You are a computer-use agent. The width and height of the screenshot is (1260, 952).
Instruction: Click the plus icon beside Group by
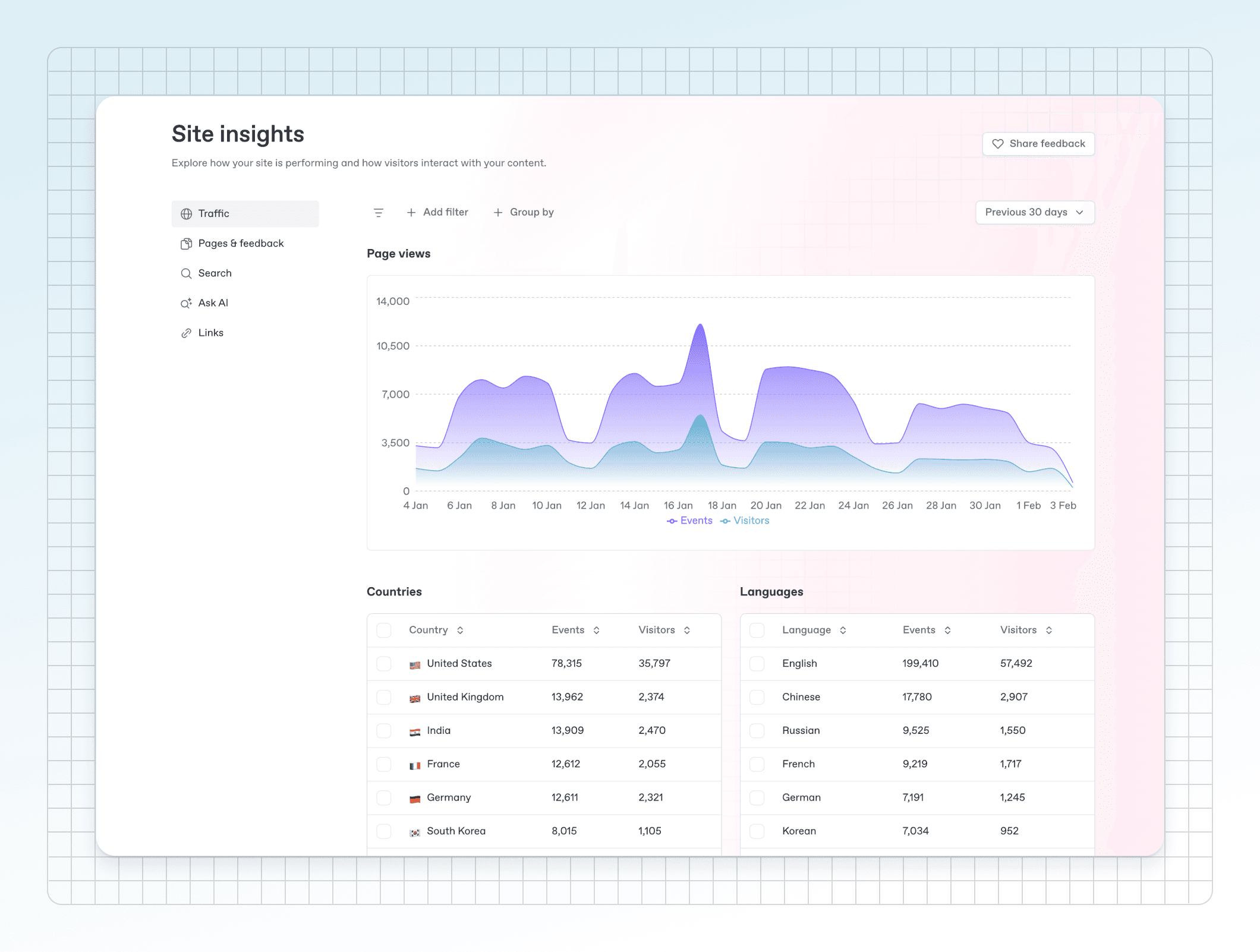point(498,212)
